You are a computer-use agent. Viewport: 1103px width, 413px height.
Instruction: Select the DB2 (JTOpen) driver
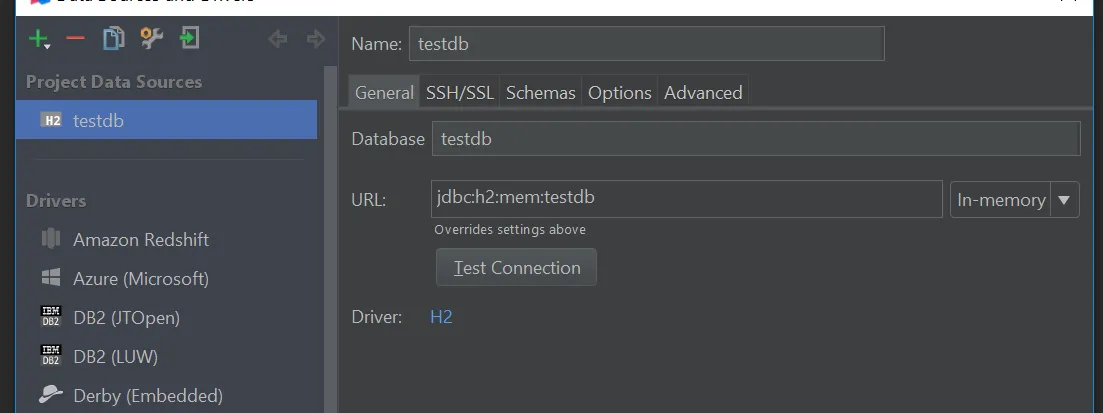pyautogui.click(x=126, y=318)
